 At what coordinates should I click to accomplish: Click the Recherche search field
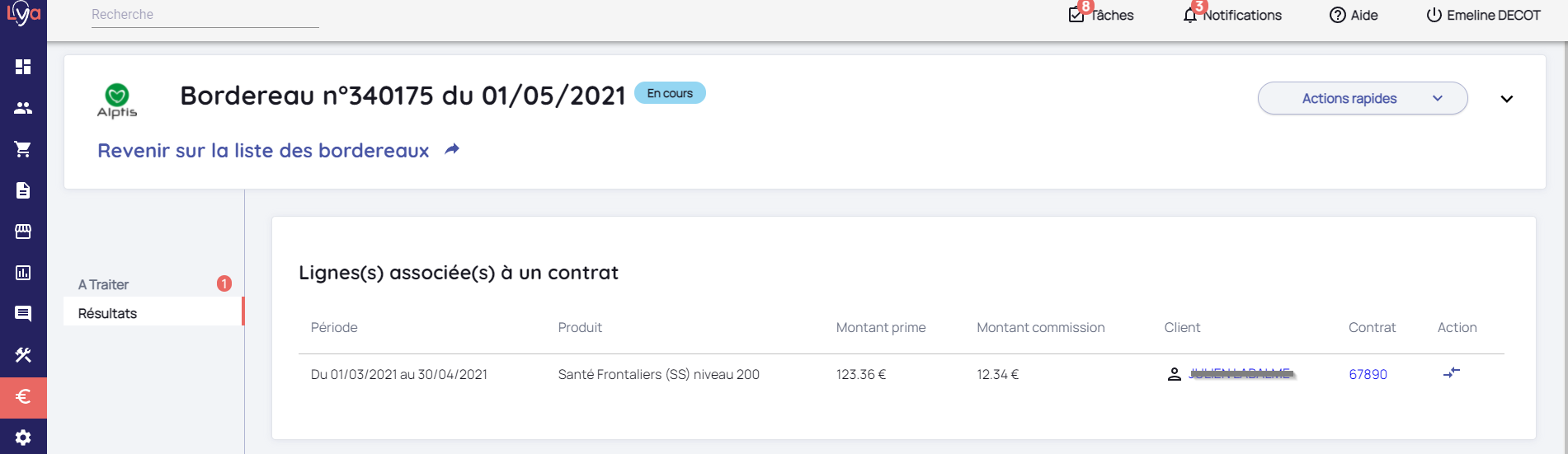click(x=205, y=15)
